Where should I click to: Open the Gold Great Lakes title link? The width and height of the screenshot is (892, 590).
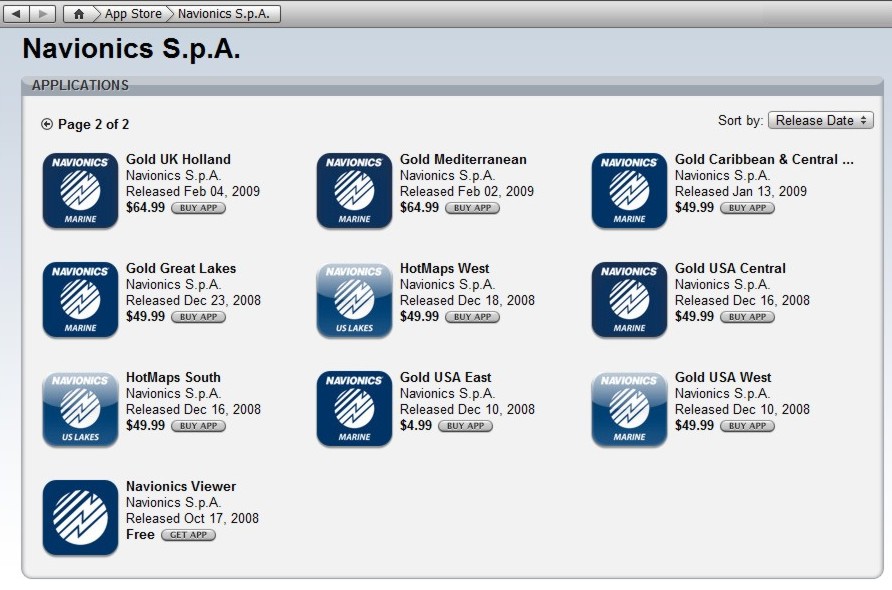click(x=181, y=269)
